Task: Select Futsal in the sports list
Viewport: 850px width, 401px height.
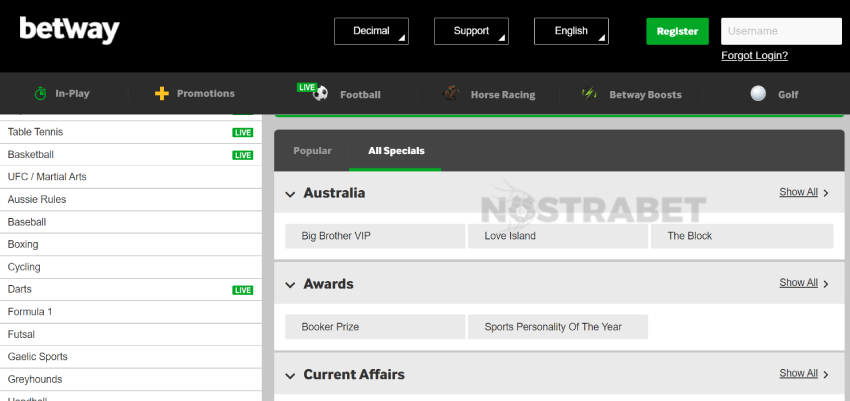Action: tap(131, 335)
